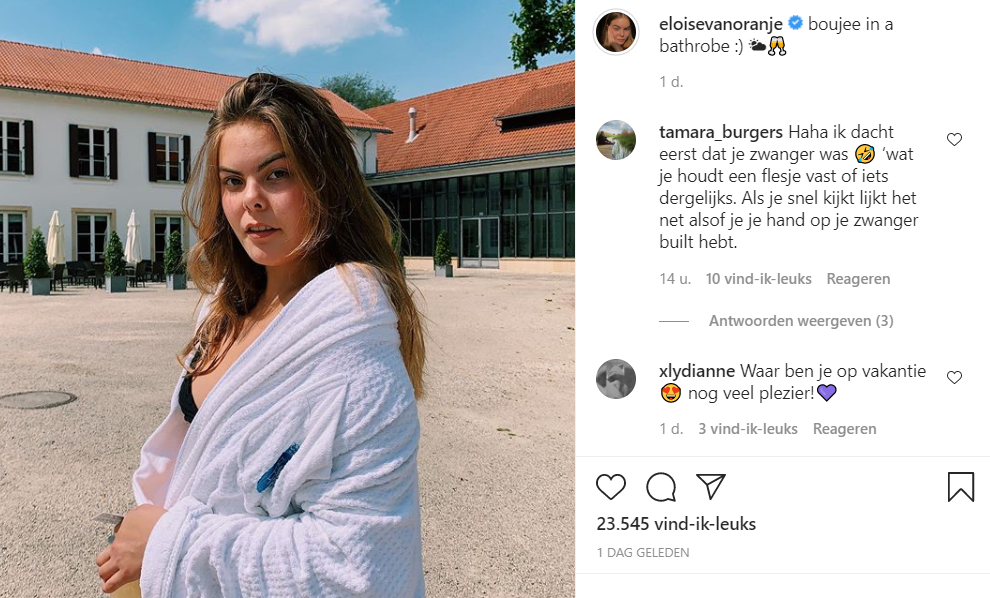The width and height of the screenshot is (990, 598).
Task: Open eloisevanoranje's profile picture
Action: point(616,32)
